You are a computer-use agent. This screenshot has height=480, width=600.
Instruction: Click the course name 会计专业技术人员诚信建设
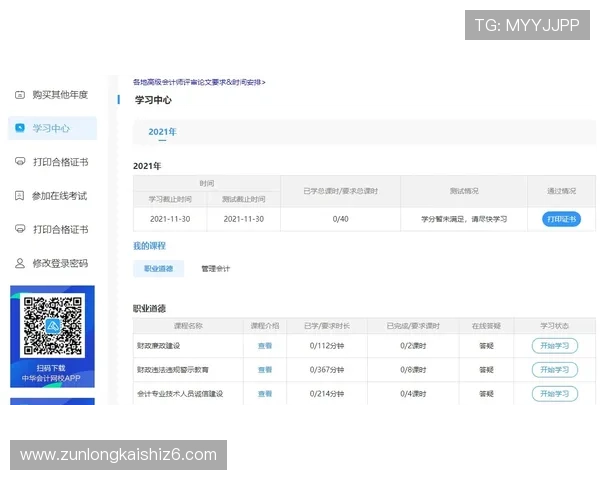point(180,393)
